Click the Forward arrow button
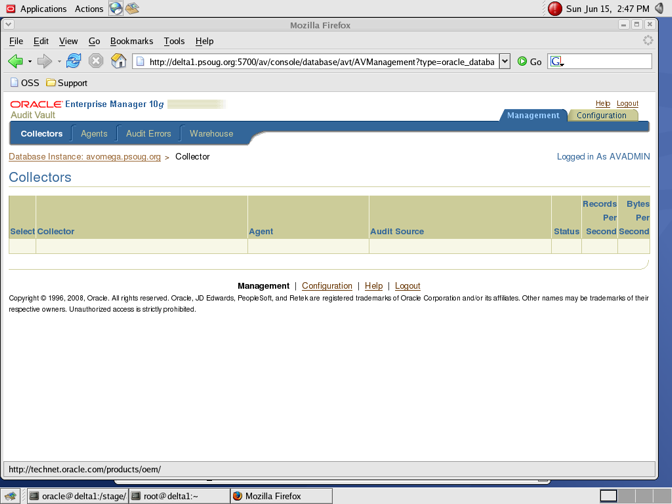 (x=44, y=61)
